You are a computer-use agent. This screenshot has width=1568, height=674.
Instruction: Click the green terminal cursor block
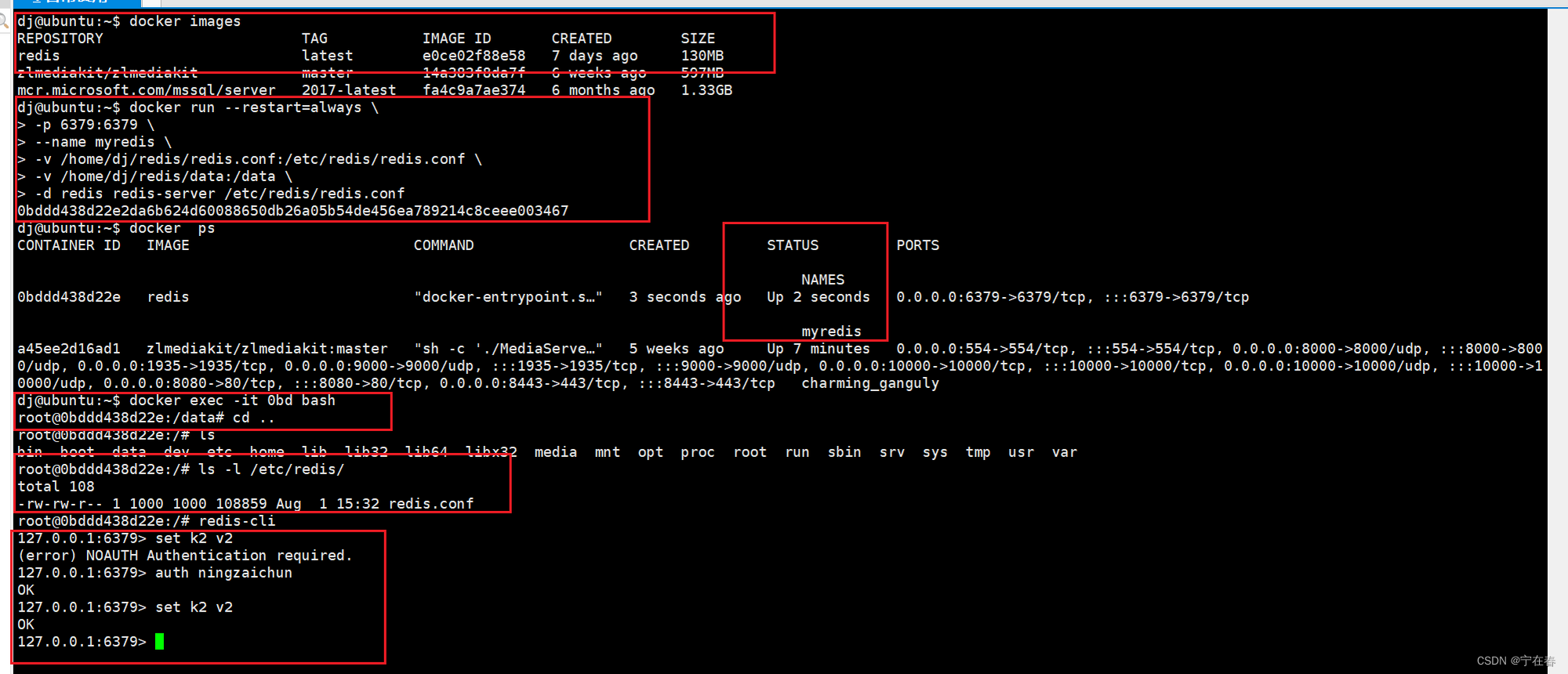(160, 642)
